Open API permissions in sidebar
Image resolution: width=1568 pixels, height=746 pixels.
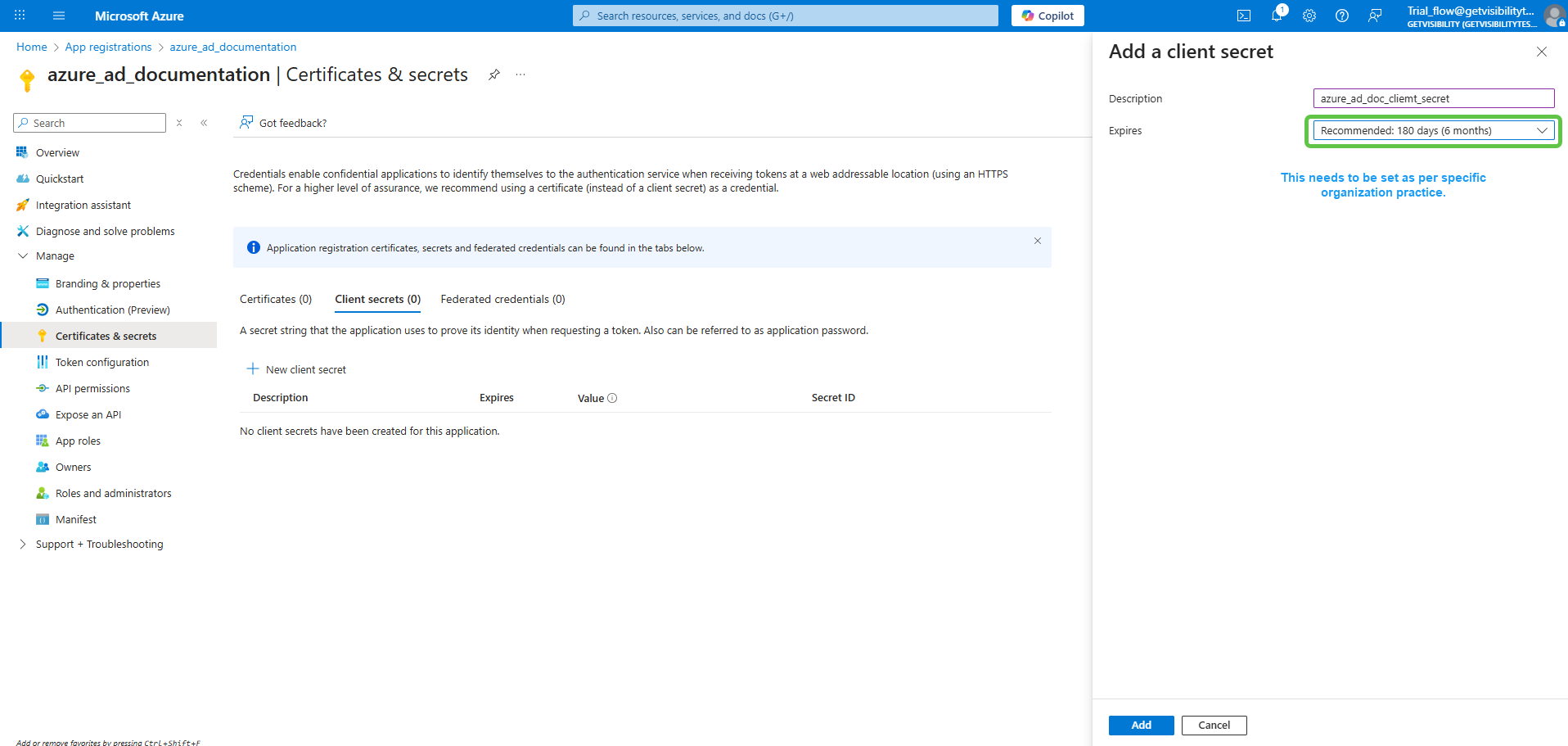pyautogui.click(x=92, y=389)
